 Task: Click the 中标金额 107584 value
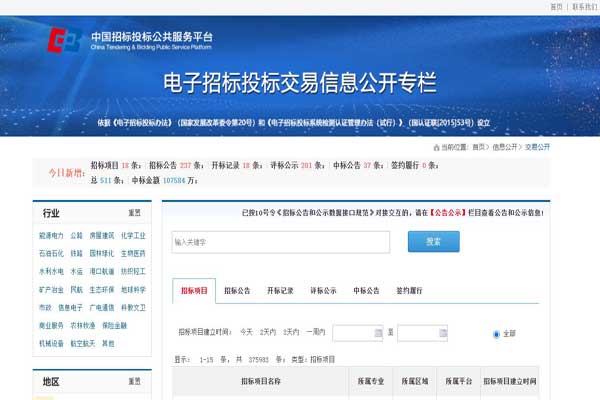(x=174, y=180)
